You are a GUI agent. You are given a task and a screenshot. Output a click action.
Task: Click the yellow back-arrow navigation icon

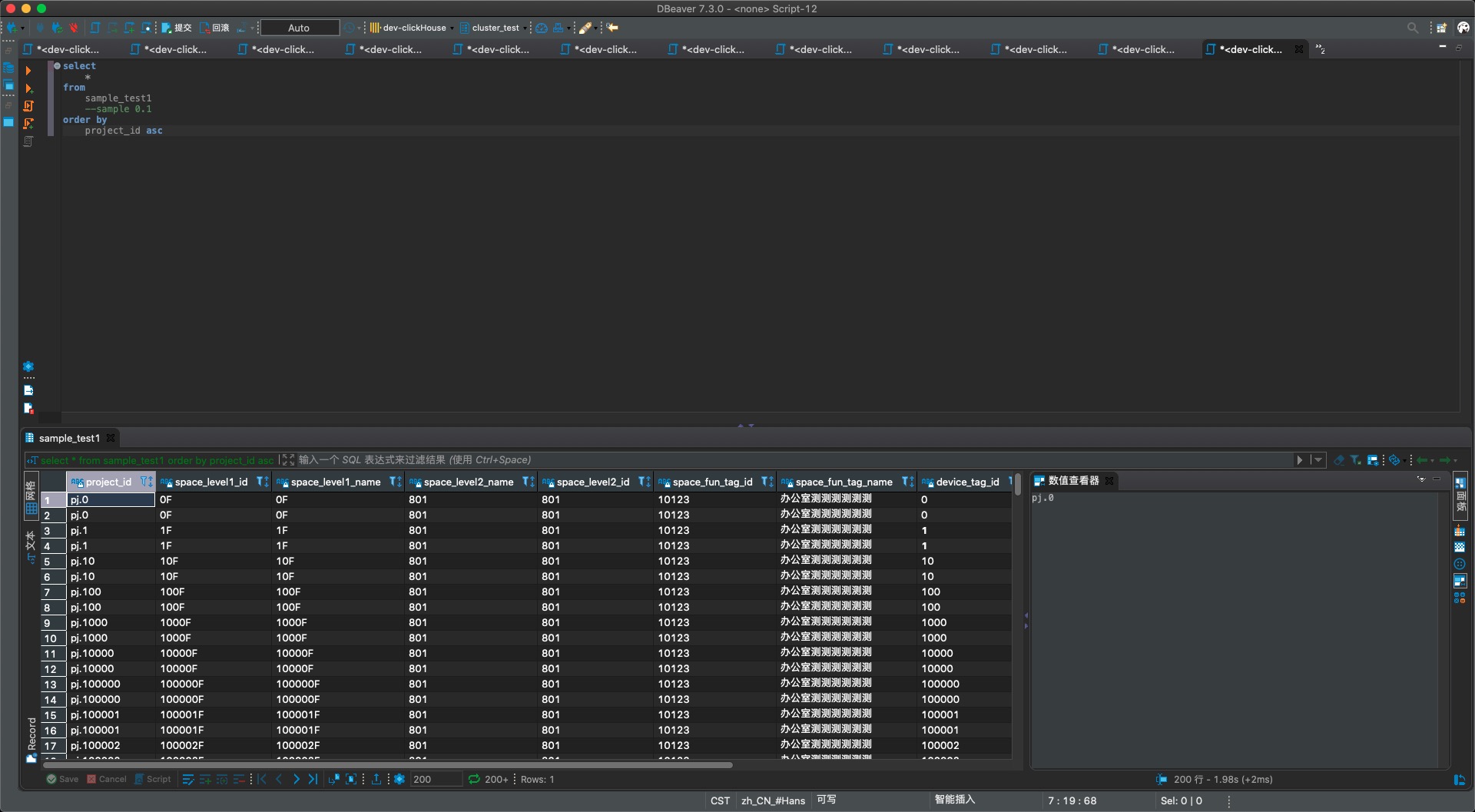click(612, 28)
